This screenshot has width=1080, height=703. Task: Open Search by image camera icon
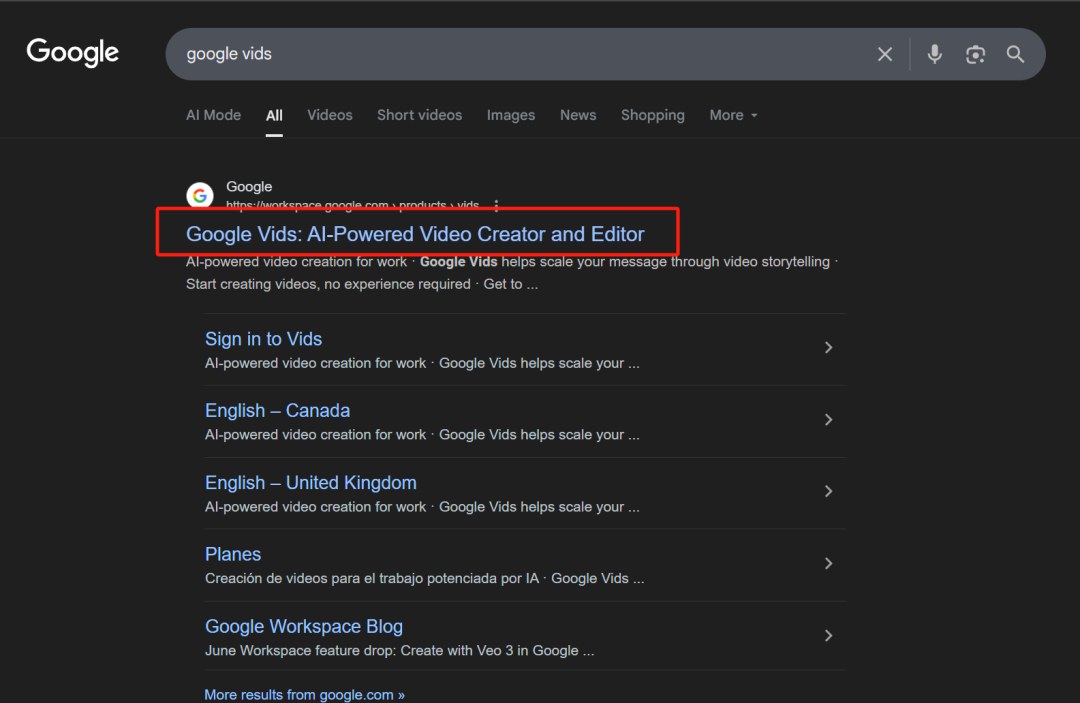tap(975, 54)
